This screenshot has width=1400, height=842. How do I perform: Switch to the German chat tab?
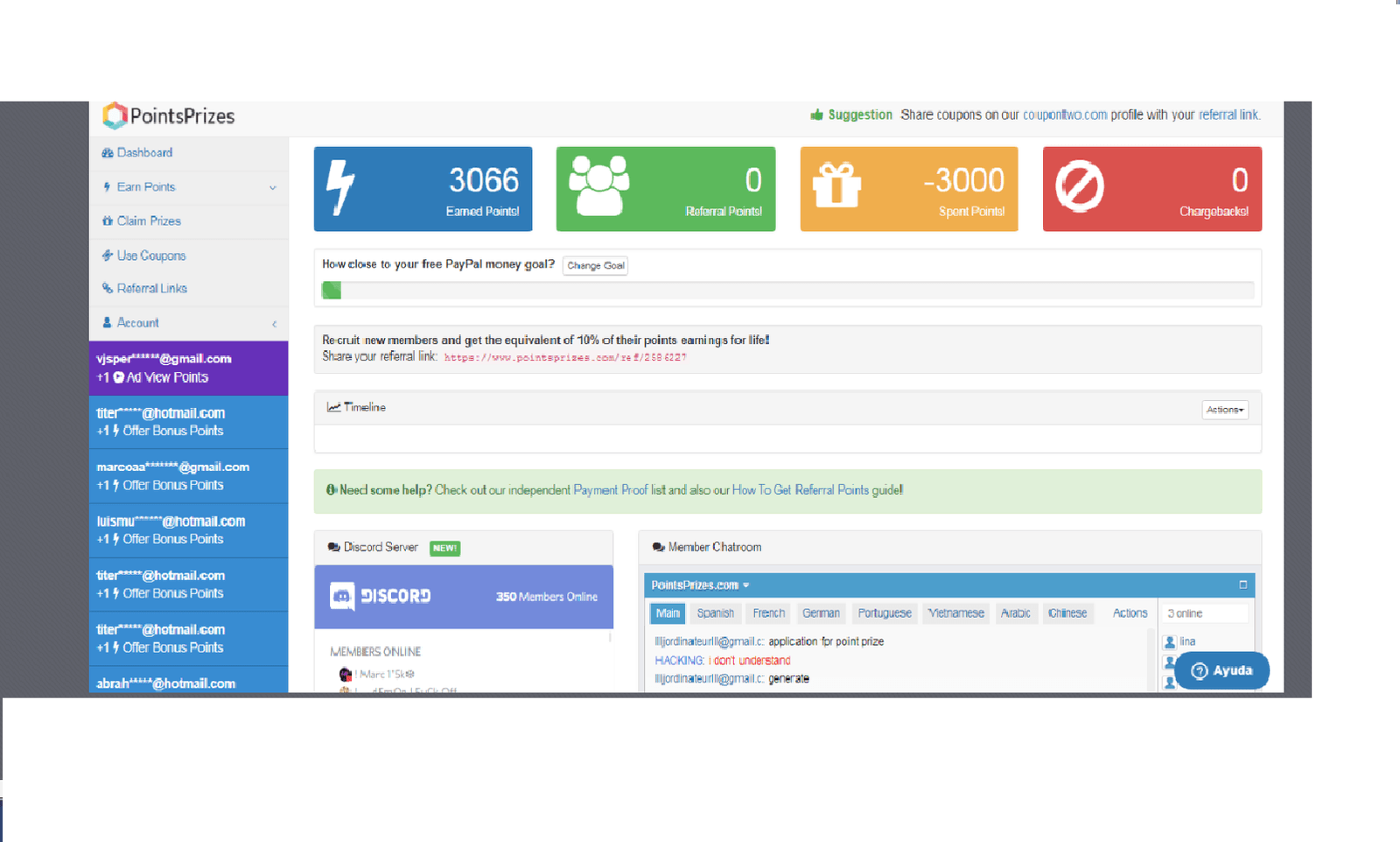coord(821,614)
